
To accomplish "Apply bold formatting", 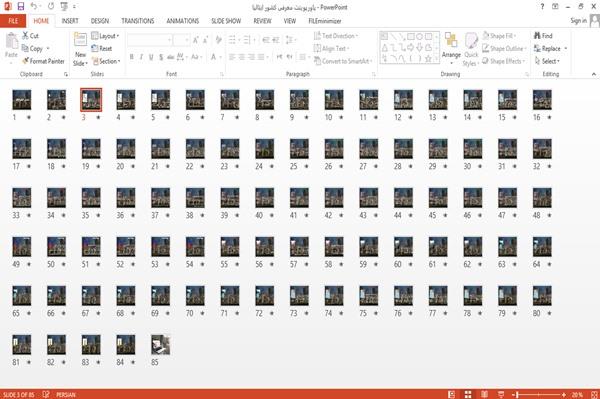I will 132,57.
